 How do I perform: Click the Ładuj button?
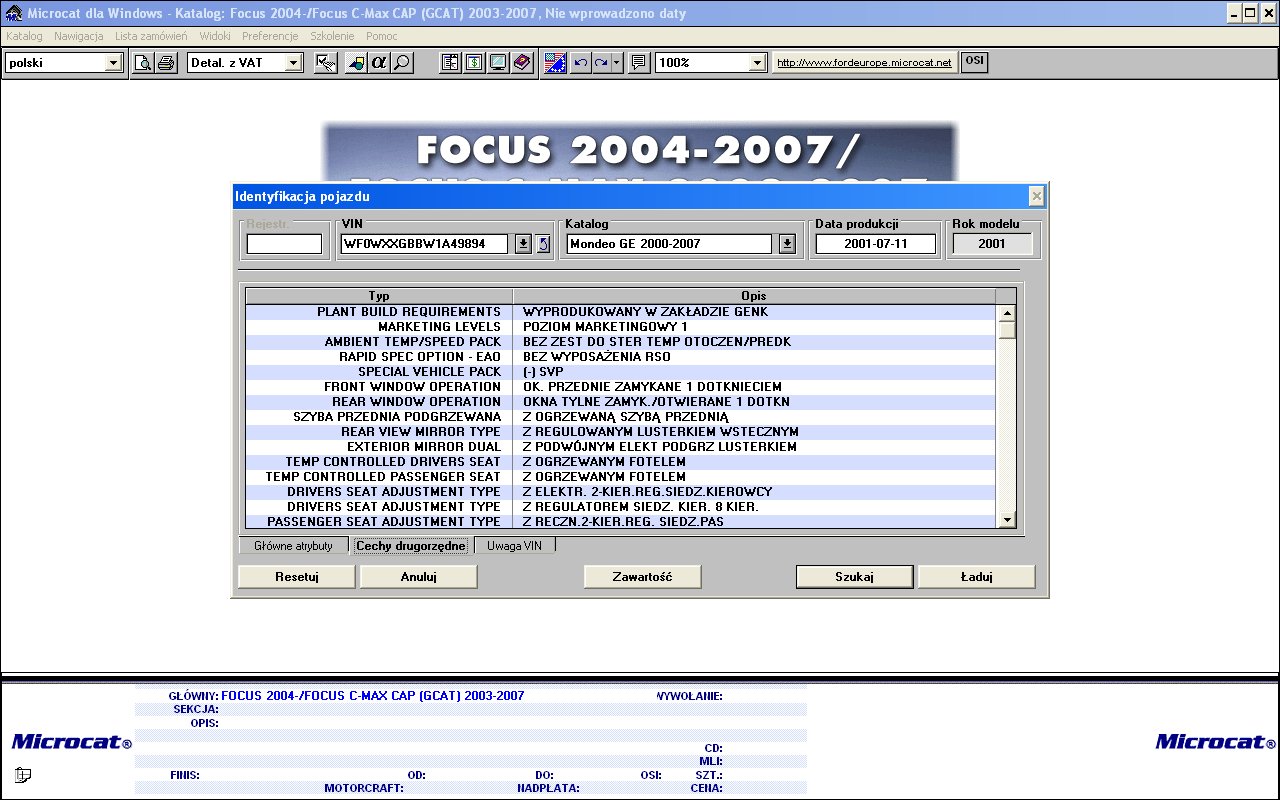click(977, 577)
